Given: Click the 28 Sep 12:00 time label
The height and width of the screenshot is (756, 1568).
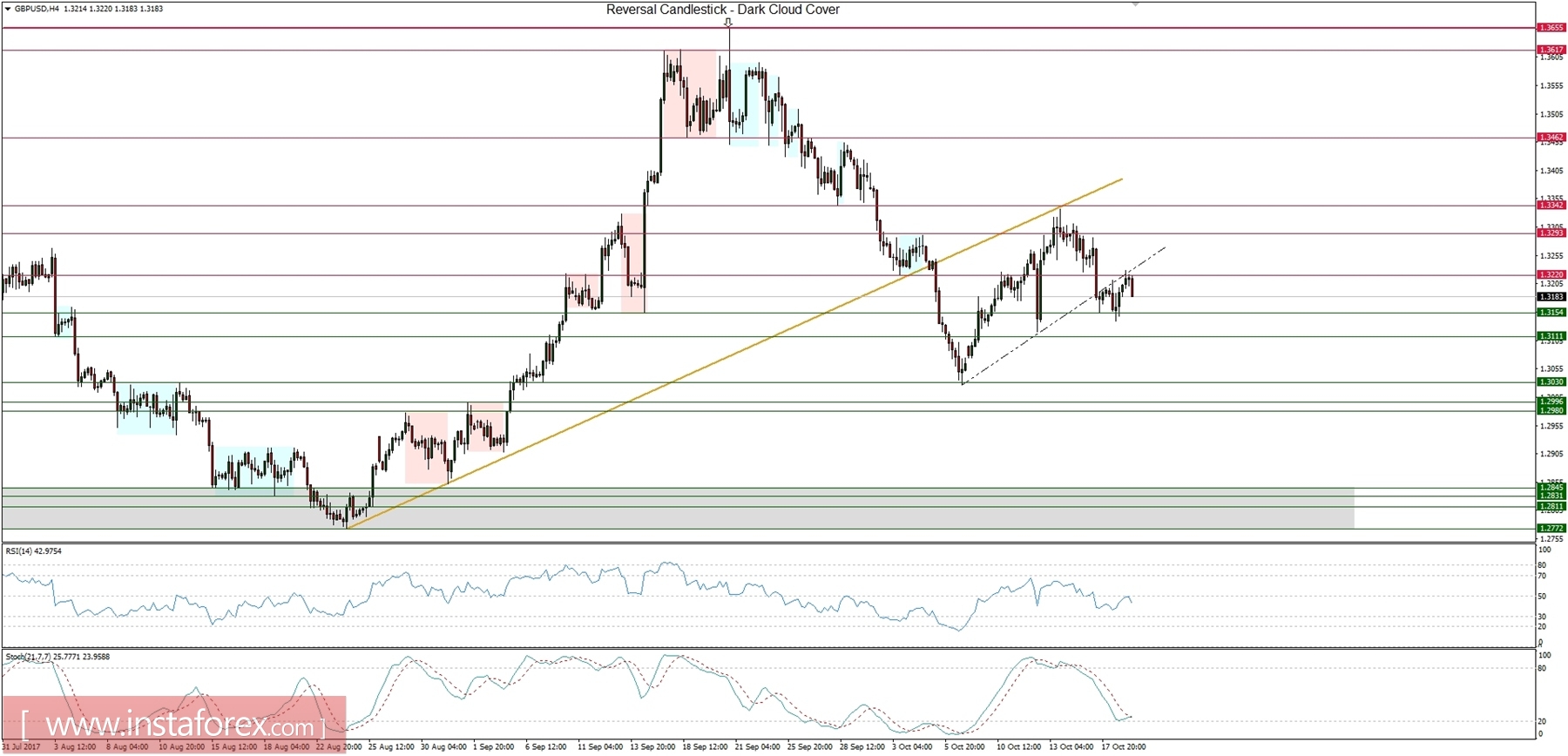Looking at the screenshot, I should pos(862,747).
